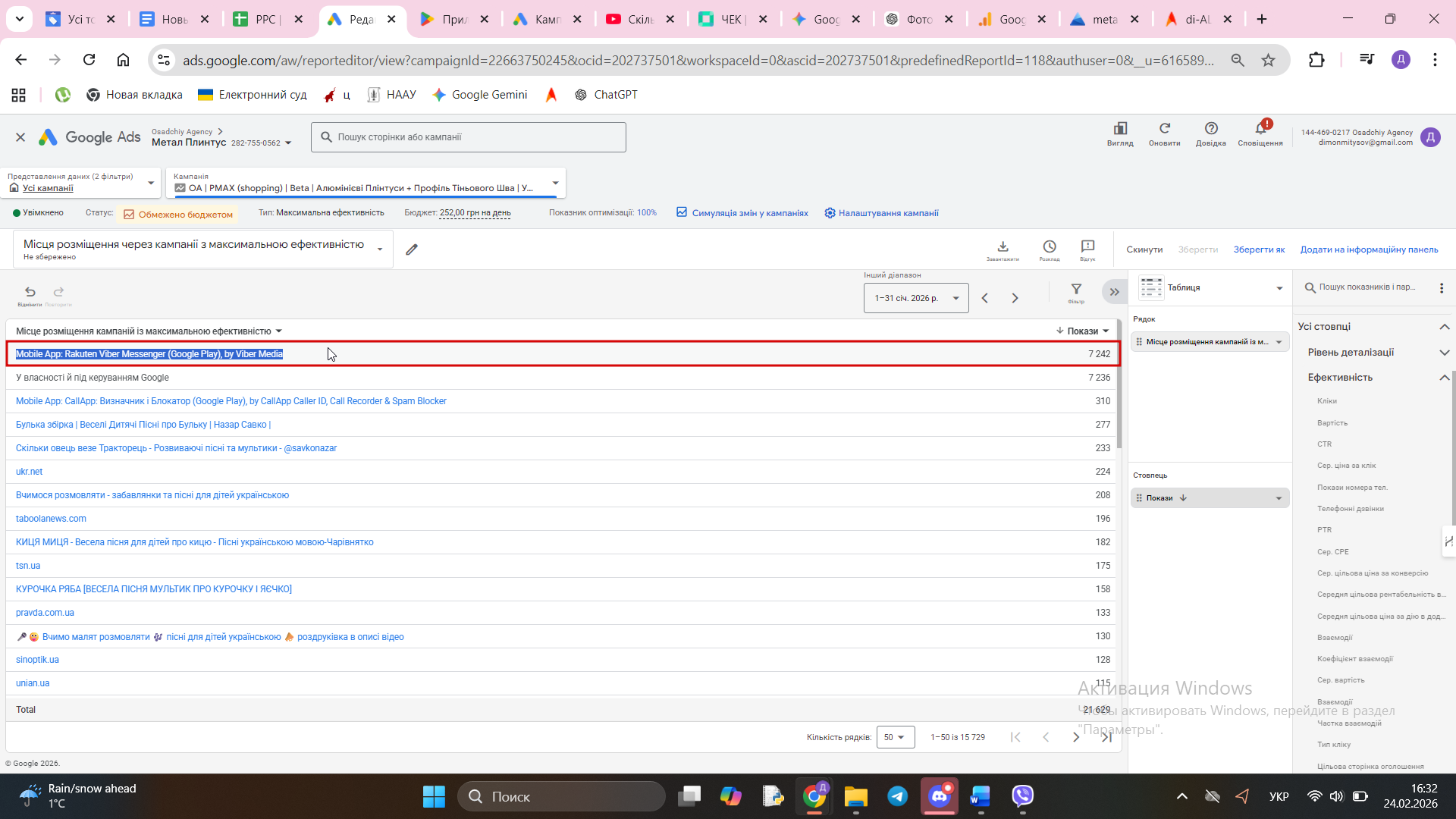Screen dimensions: 1456x819
Task: Collapse the Ефективність metrics section
Action: (1444, 378)
